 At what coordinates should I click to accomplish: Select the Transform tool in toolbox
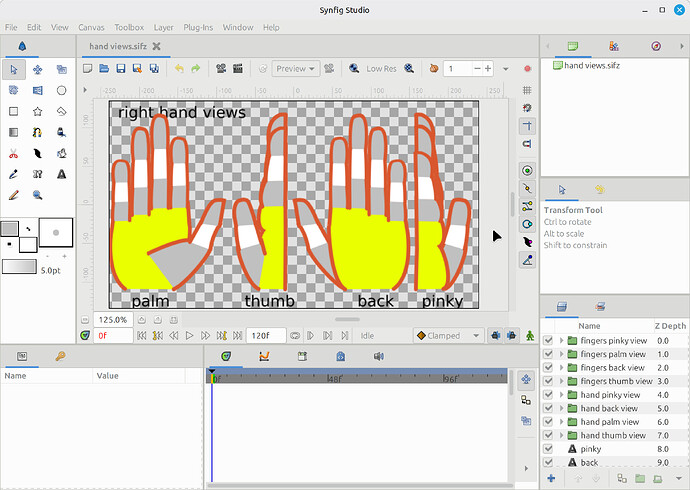tap(14, 69)
